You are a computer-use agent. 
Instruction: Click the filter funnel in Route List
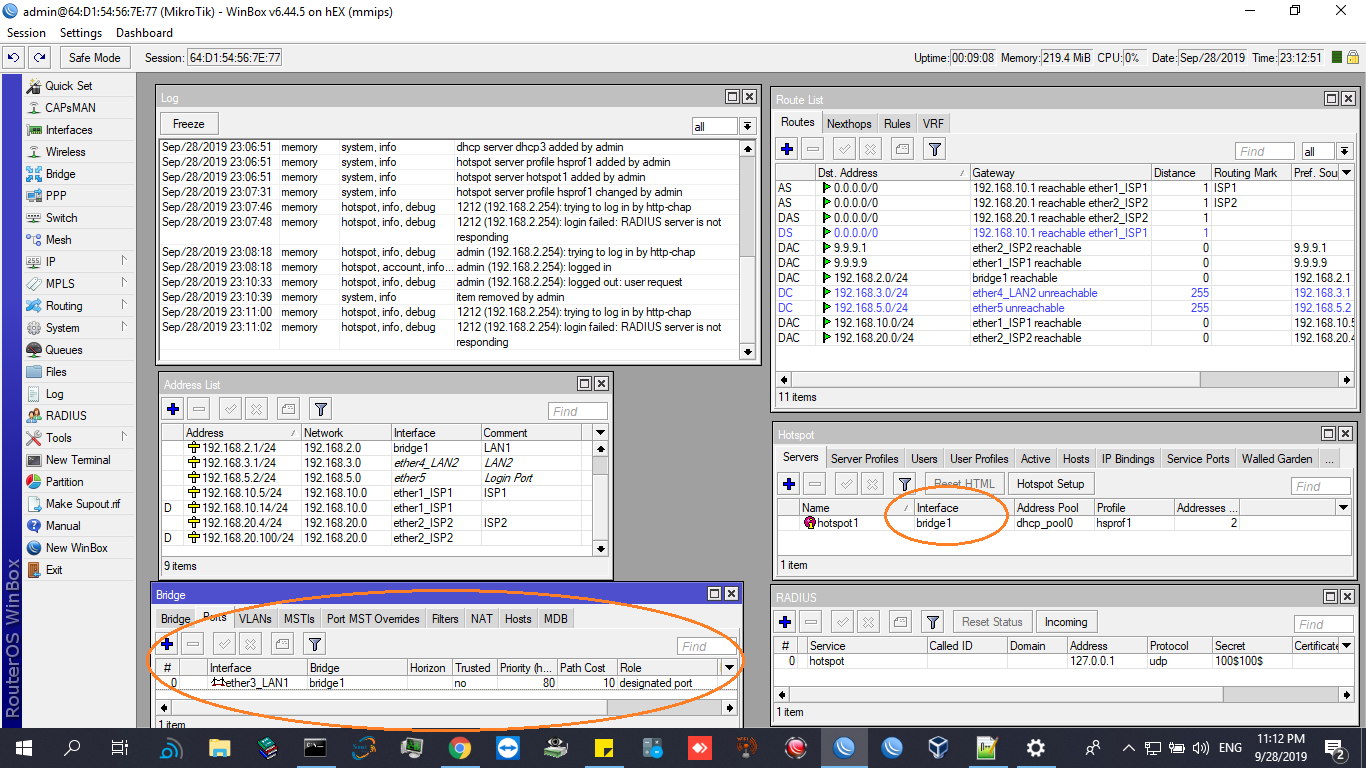coord(934,149)
